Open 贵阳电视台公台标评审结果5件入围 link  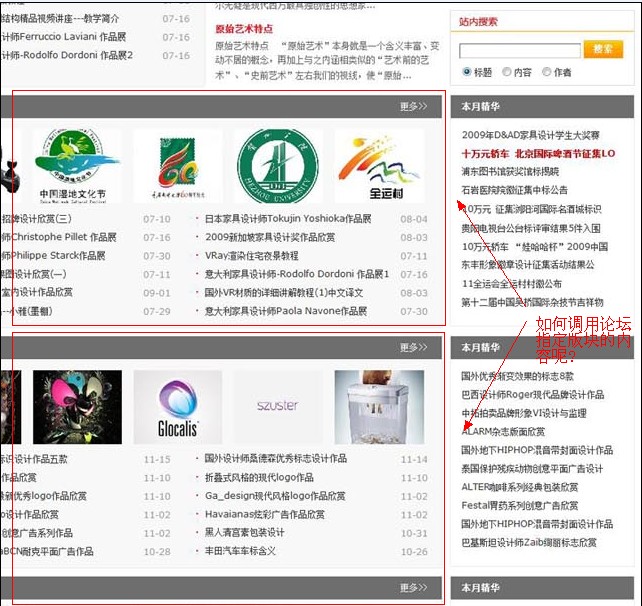pyautogui.click(x=531, y=228)
